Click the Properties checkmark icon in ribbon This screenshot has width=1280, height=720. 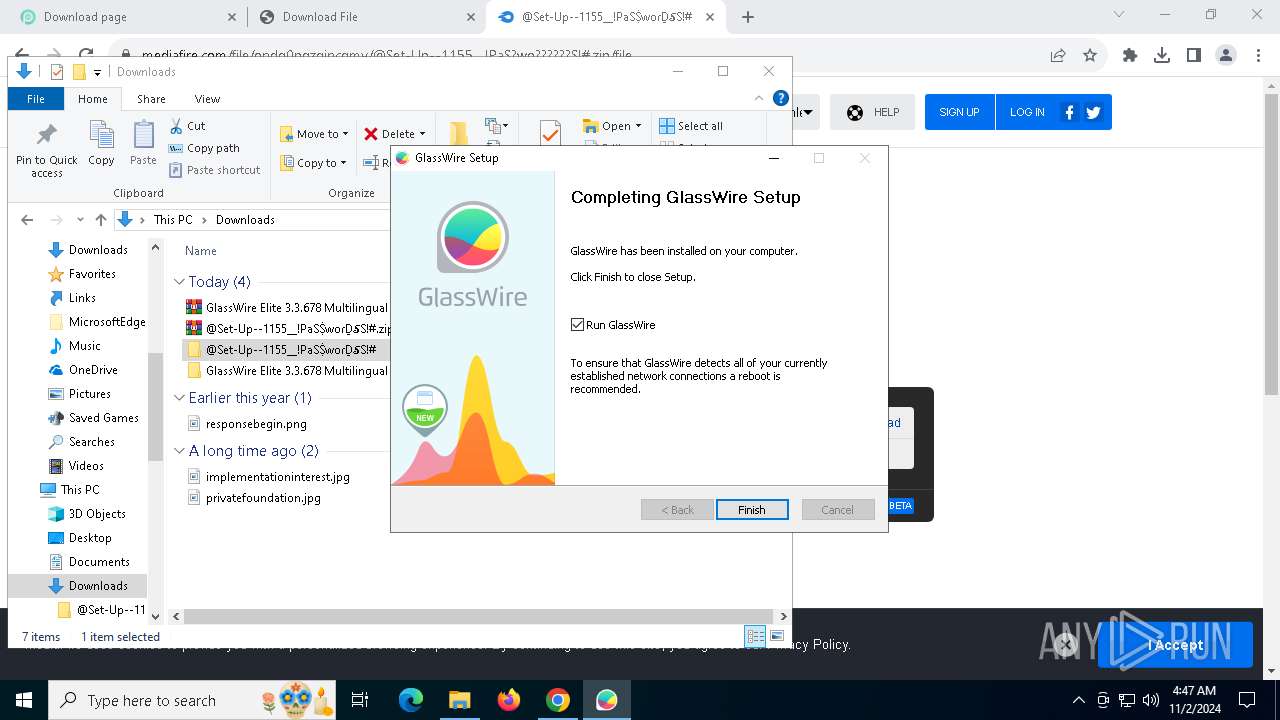tap(549, 133)
